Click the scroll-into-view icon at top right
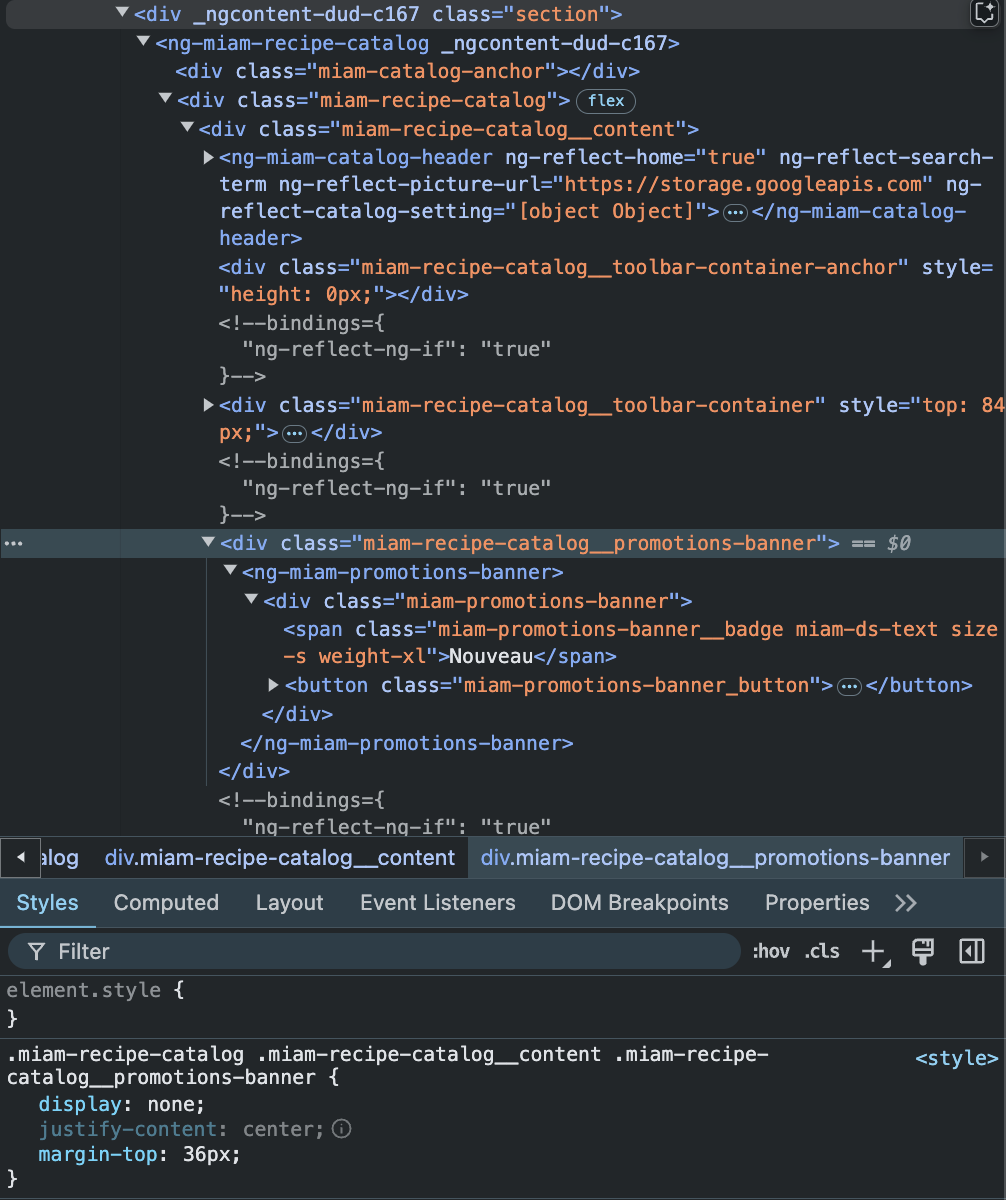 pyautogui.click(x=983, y=14)
